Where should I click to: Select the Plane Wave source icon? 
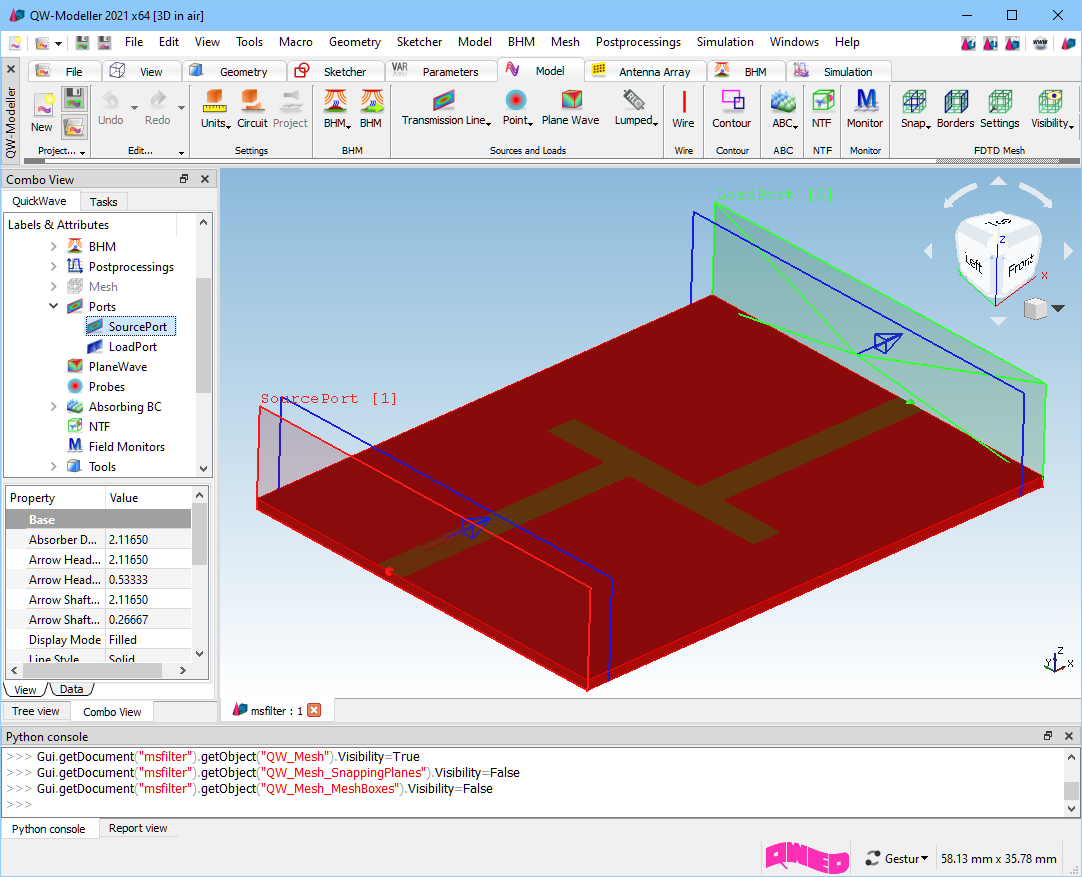[571, 101]
